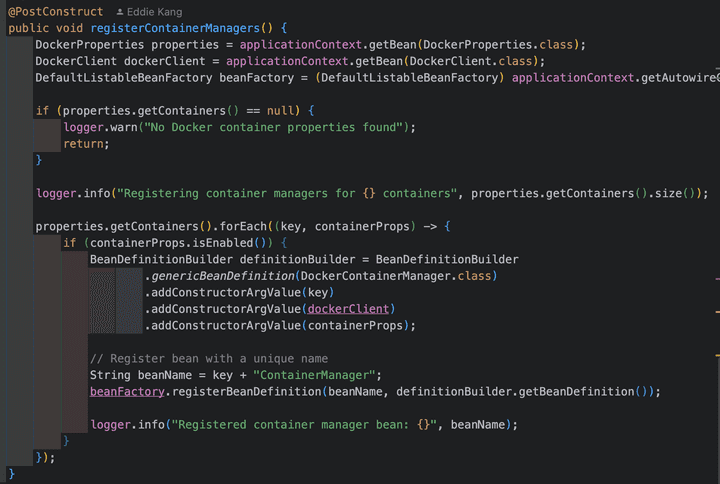This screenshot has height=484, width=720.
Task: Select the underlined dockerClient argument
Action: click(x=348, y=309)
